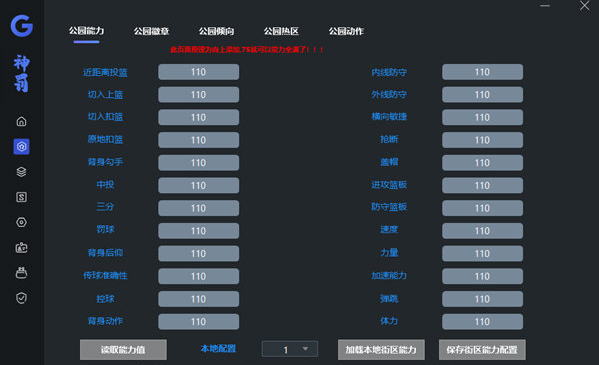Click the 读取能力值 button
This screenshot has width=599, height=365.
click(x=123, y=350)
